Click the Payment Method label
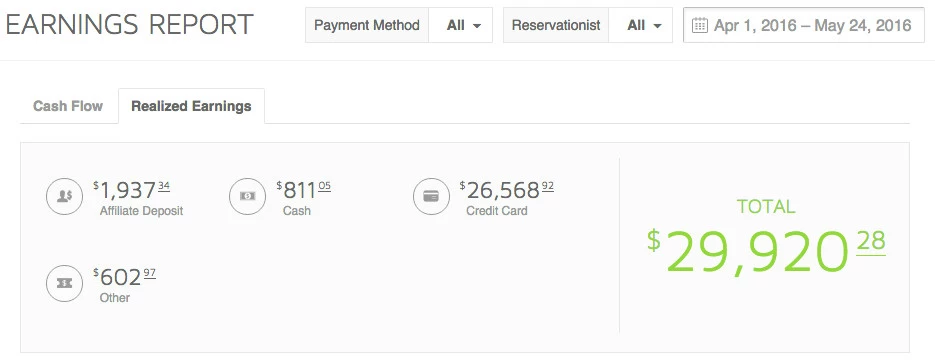 [x=367, y=25]
